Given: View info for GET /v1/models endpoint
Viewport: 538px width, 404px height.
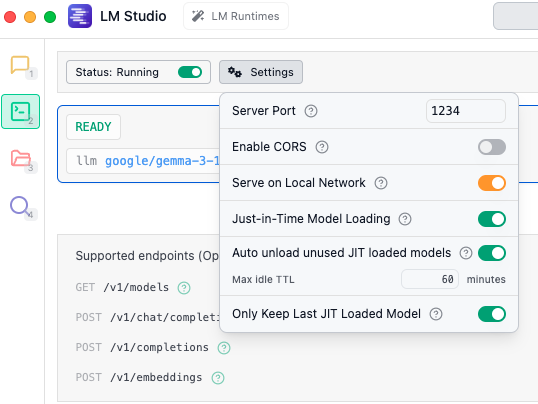Looking at the screenshot, I should [184, 288].
